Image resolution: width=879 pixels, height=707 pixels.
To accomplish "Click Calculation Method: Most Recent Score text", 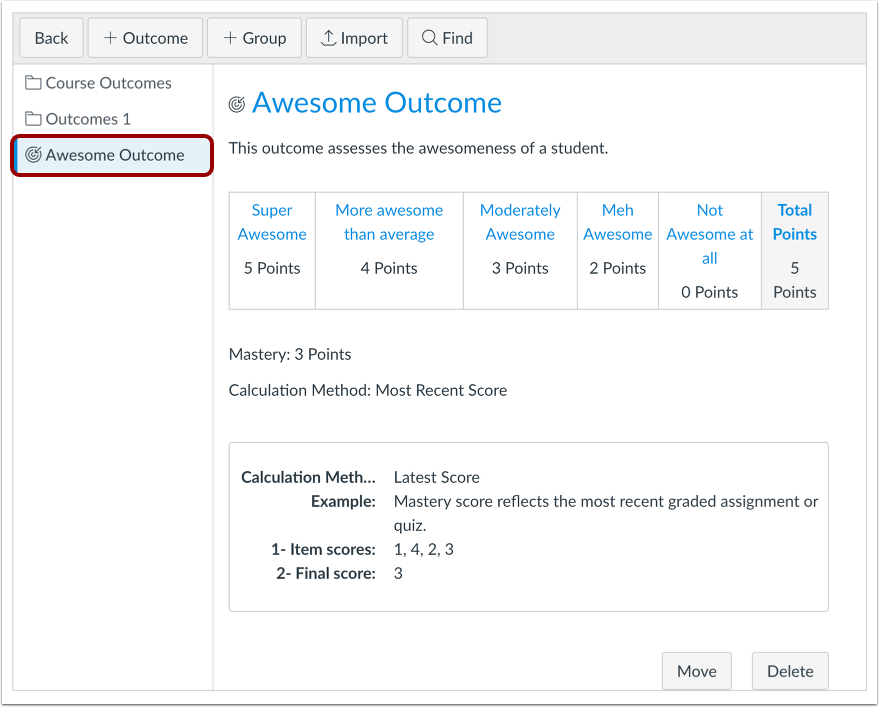I will 368,390.
